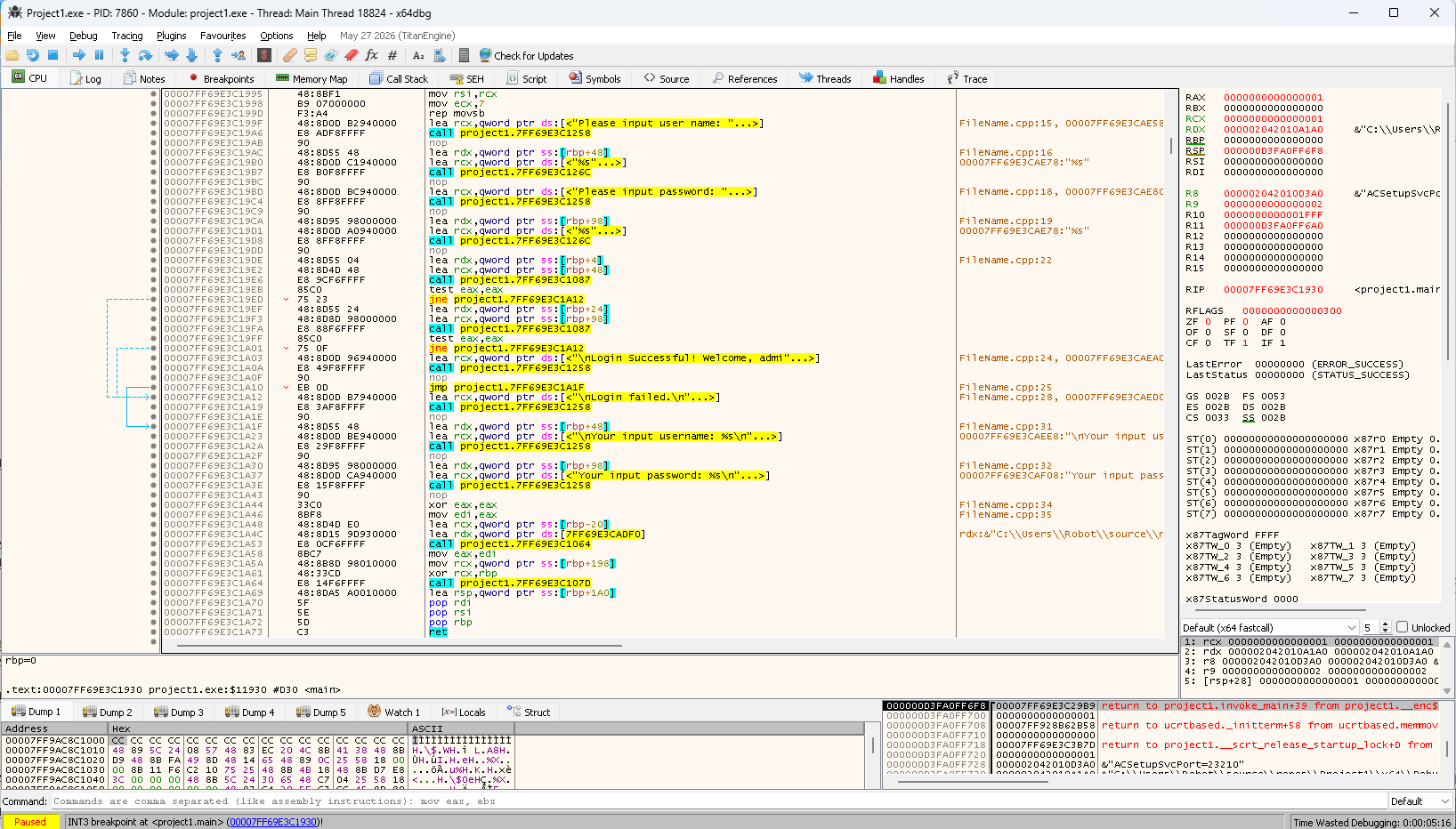Stop the debugged process

point(53,55)
